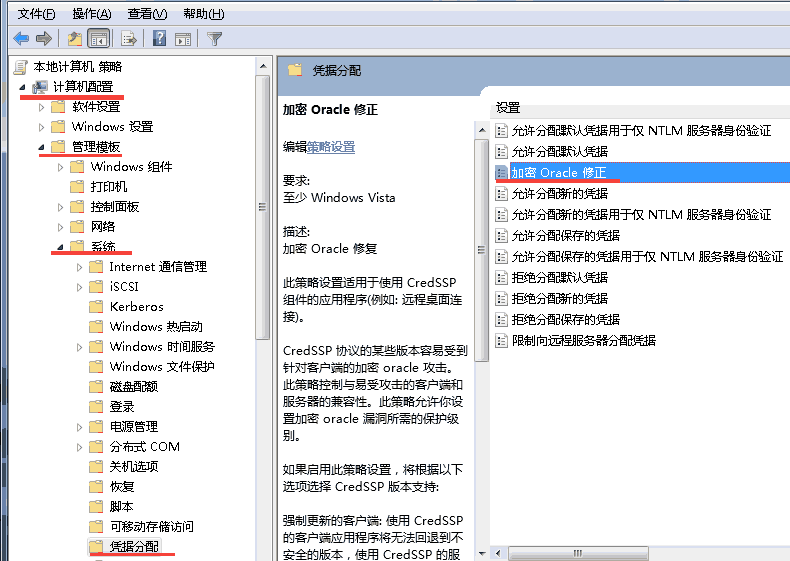Select the 磁盘配额 folder
The image size is (790, 561).
(x=134, y=387)
